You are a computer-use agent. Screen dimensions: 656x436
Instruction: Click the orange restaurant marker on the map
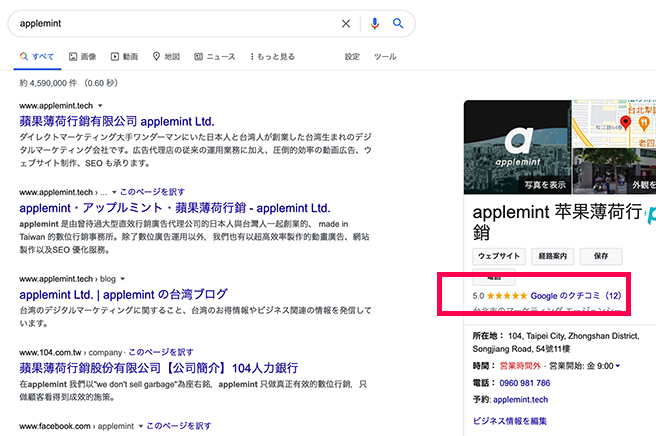(644, 123)
